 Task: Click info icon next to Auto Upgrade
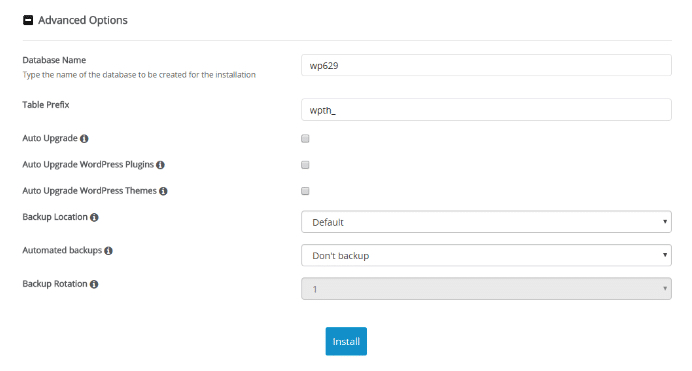point(84,139)
